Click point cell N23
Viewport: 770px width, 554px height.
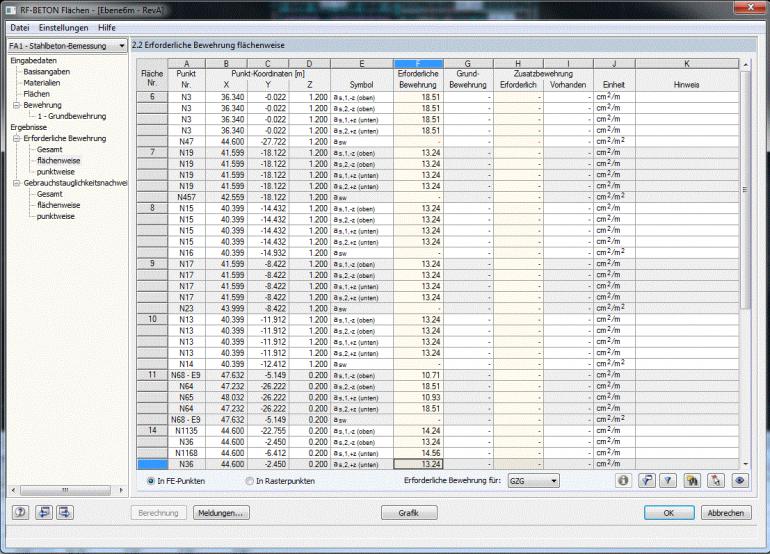[x=186, y=308]
